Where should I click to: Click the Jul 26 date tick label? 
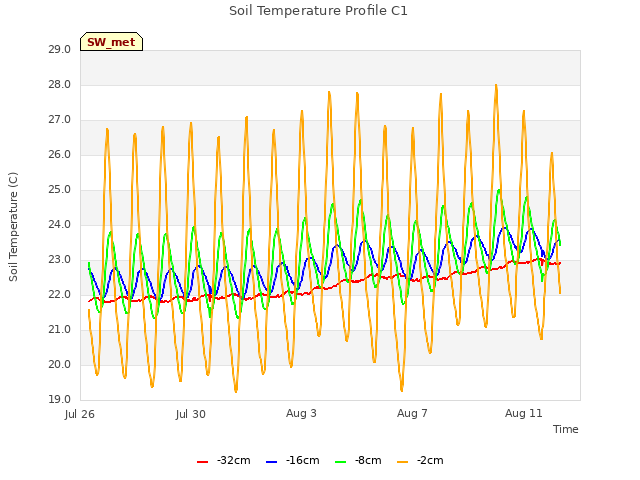click(x=80, y=414)
